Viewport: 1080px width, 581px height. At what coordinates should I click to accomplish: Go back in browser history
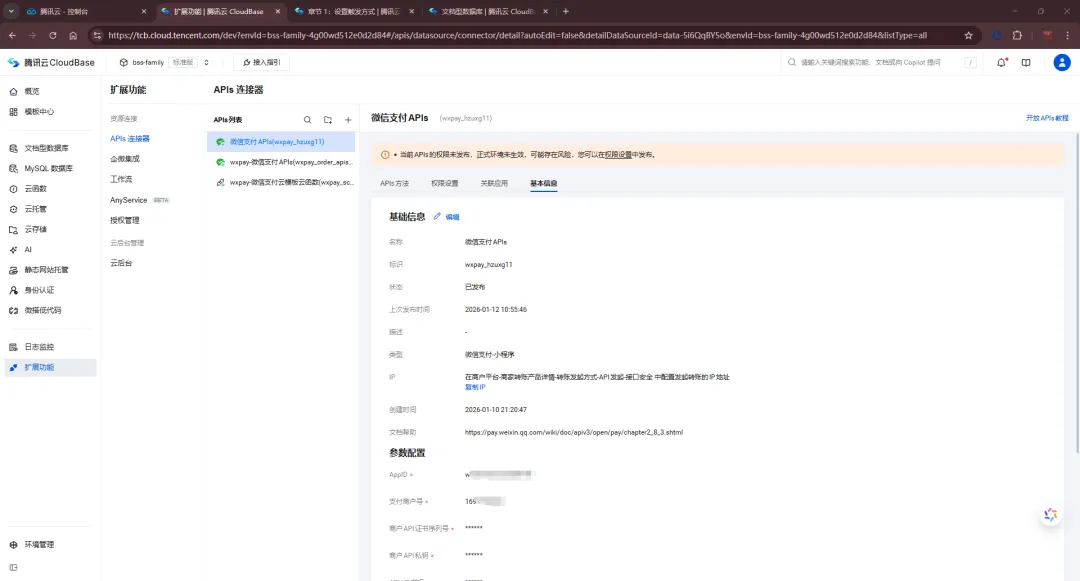tap(12, 35)
